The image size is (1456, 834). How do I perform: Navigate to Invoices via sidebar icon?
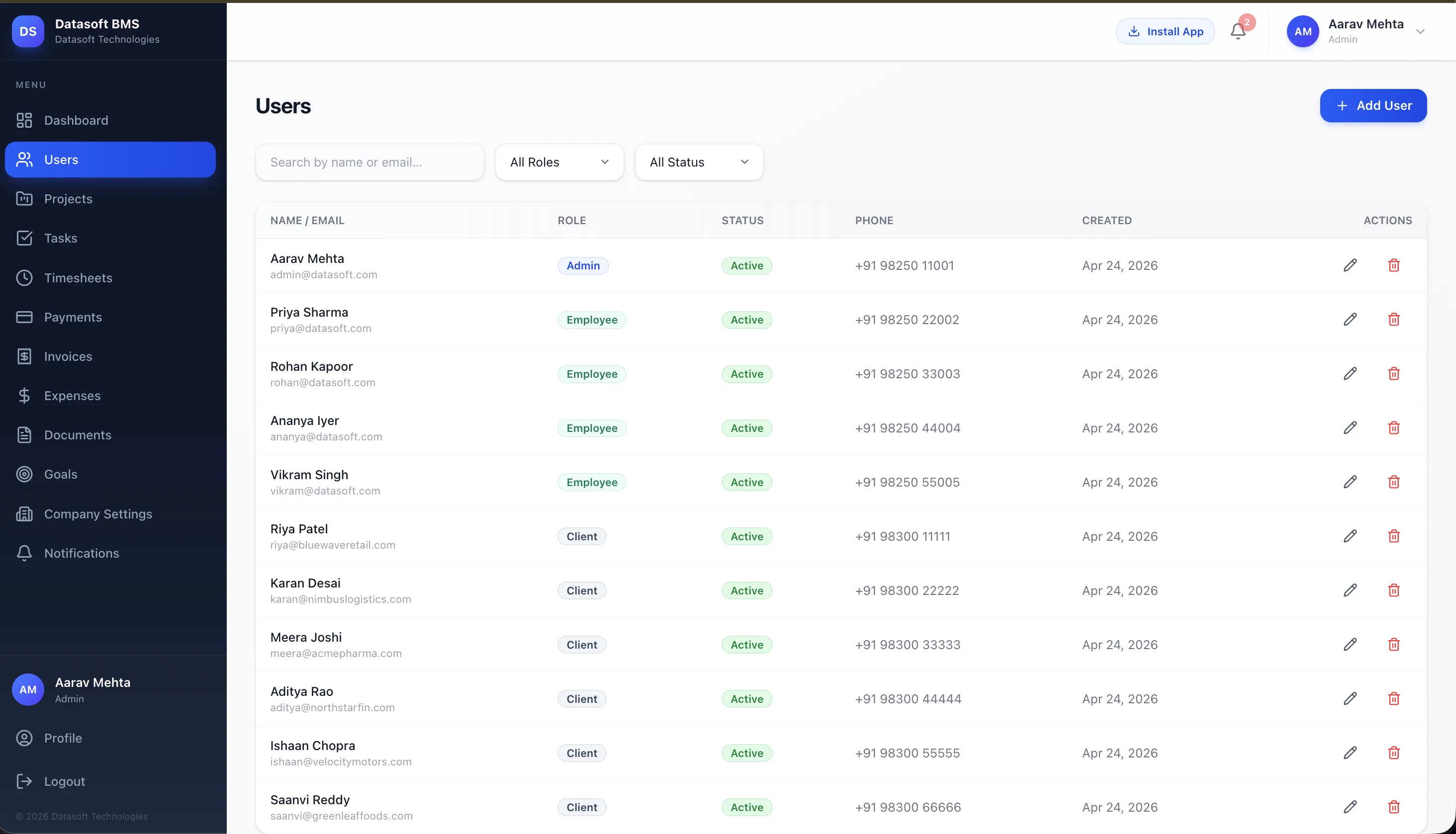(68, 356)
